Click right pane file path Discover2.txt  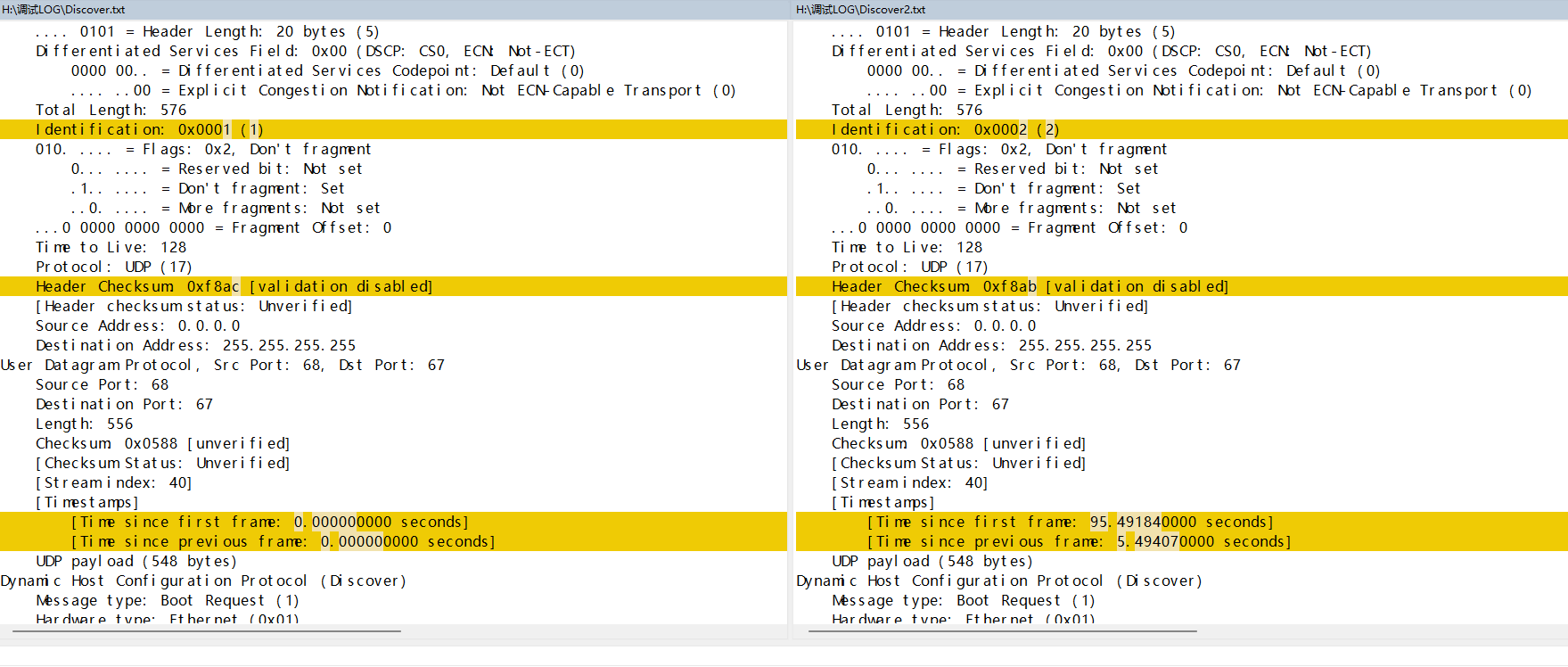tap(860, 10)
